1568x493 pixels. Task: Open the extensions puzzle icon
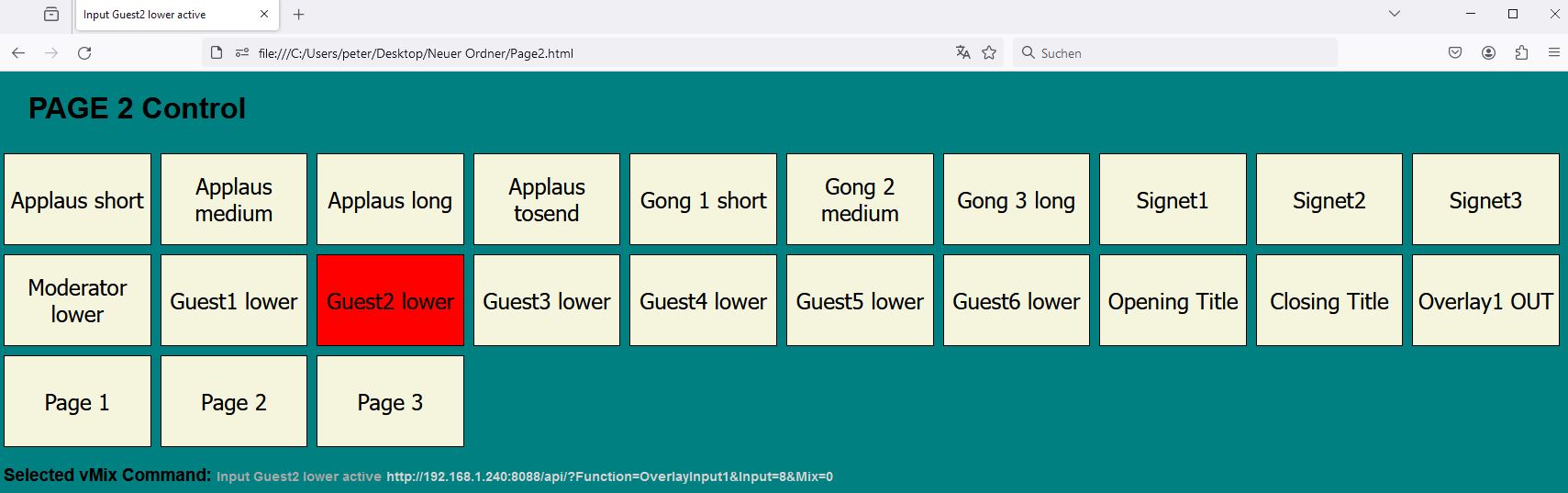click(x=1521, y=53)
